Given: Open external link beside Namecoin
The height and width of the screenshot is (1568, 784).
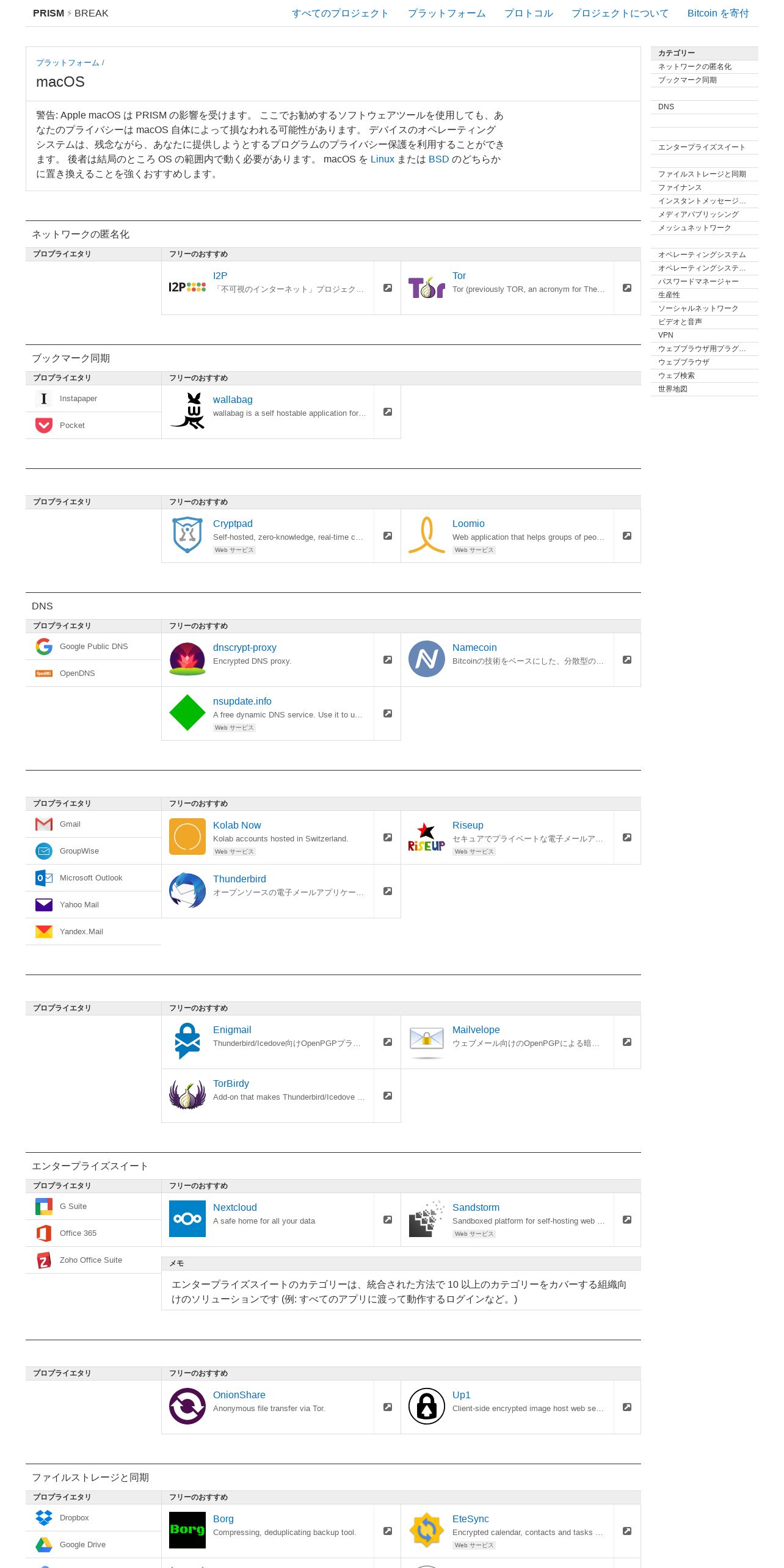Looking at the screenshot, I should (x=627, y=660).
